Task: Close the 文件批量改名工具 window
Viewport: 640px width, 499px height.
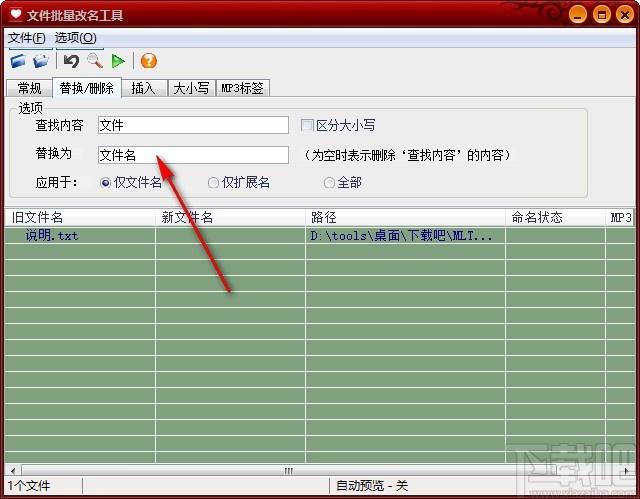Action: pyautogui.click(x=624, y=15)
